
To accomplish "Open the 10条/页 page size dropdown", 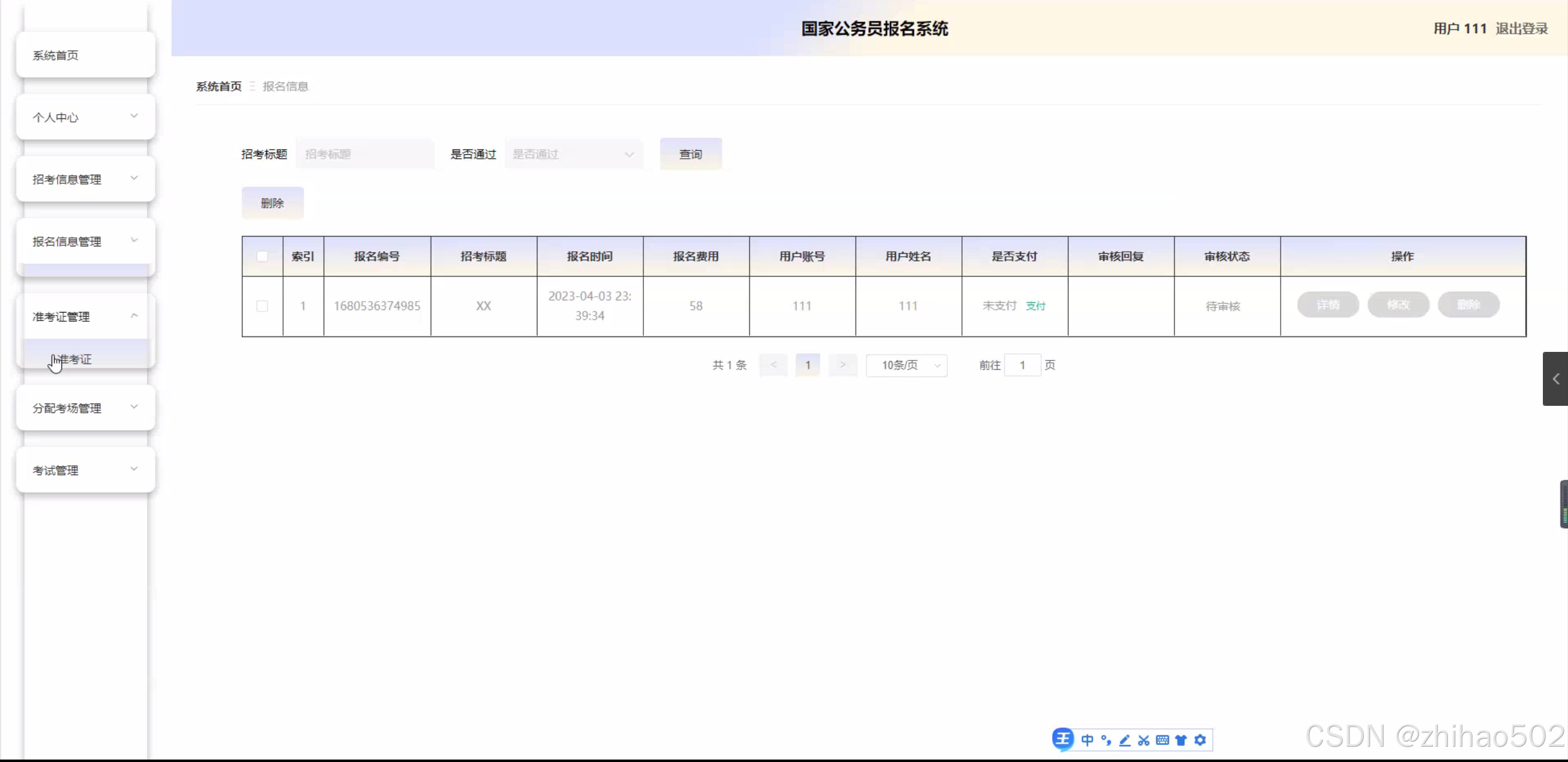I will click(x=906, y=365).
